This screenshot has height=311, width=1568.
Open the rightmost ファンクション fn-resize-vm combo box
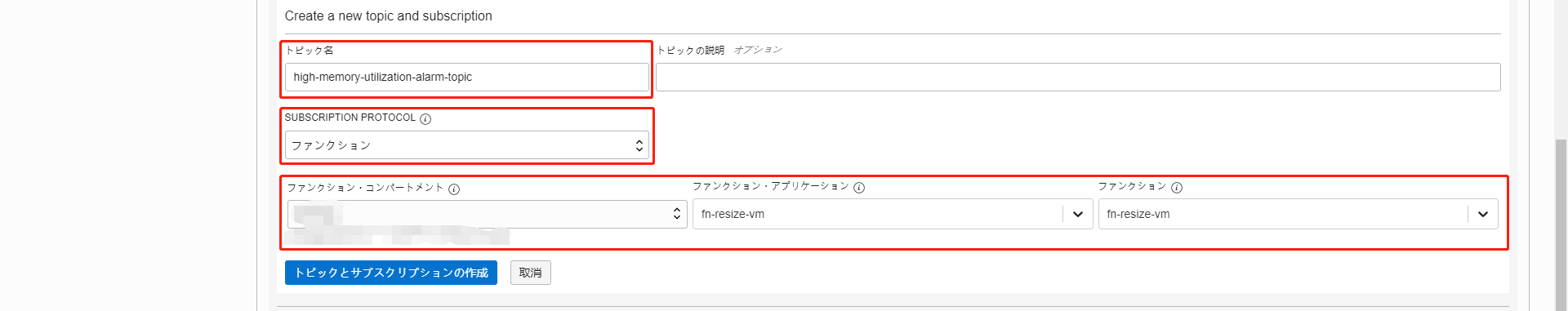click(1298, 214)
